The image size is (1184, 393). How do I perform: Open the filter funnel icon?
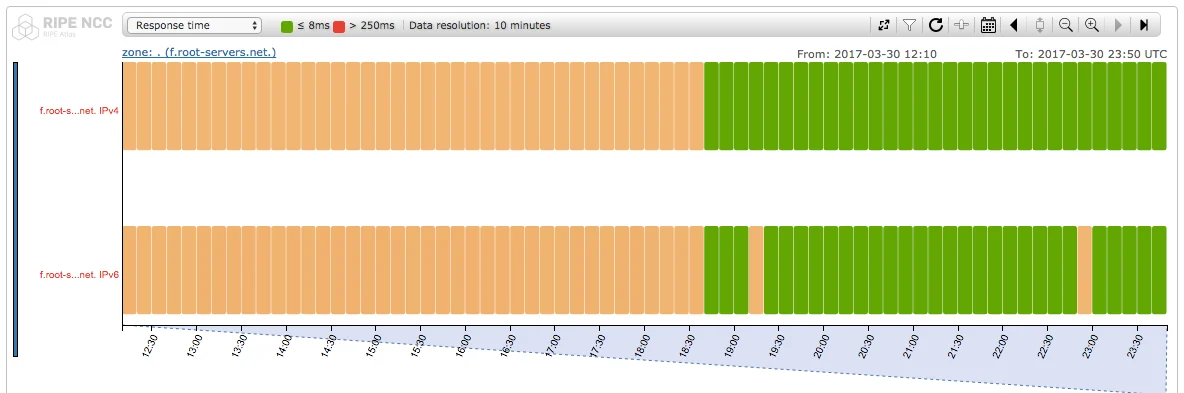[x=909, y=25]
